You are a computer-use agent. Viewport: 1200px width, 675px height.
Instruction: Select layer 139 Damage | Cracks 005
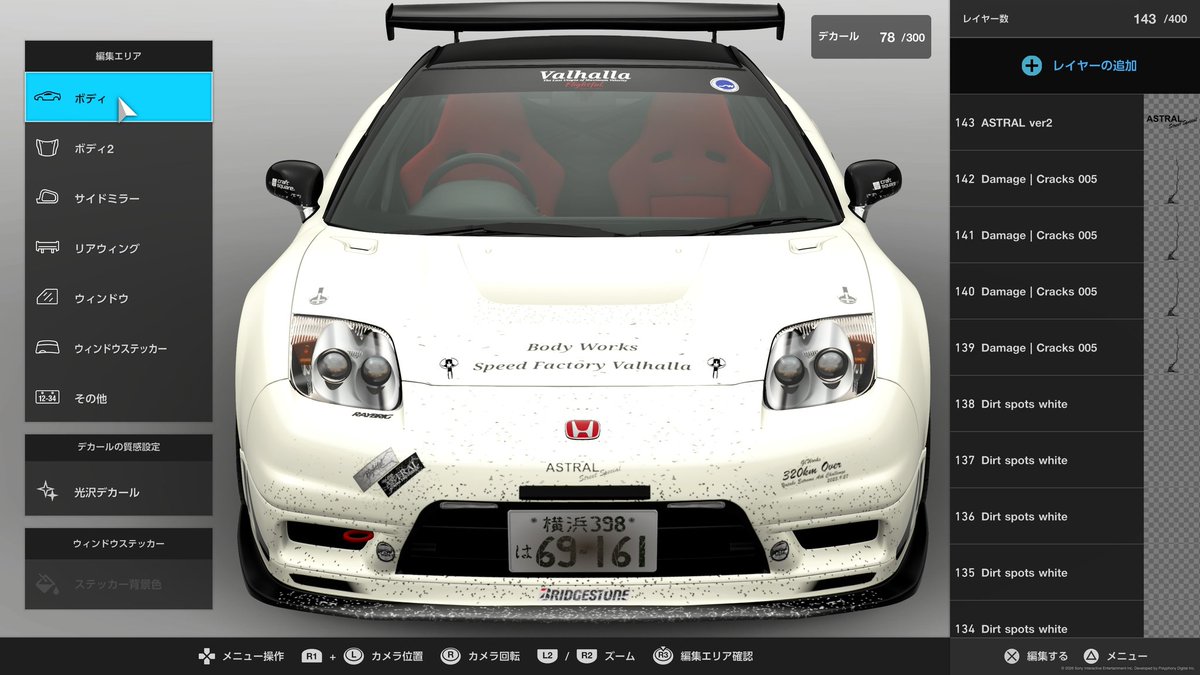[x=1046, y=347]
